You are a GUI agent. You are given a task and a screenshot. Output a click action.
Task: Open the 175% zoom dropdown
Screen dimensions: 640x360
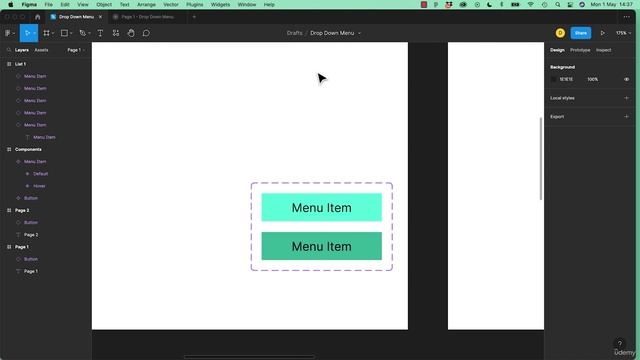click(624, 33)
